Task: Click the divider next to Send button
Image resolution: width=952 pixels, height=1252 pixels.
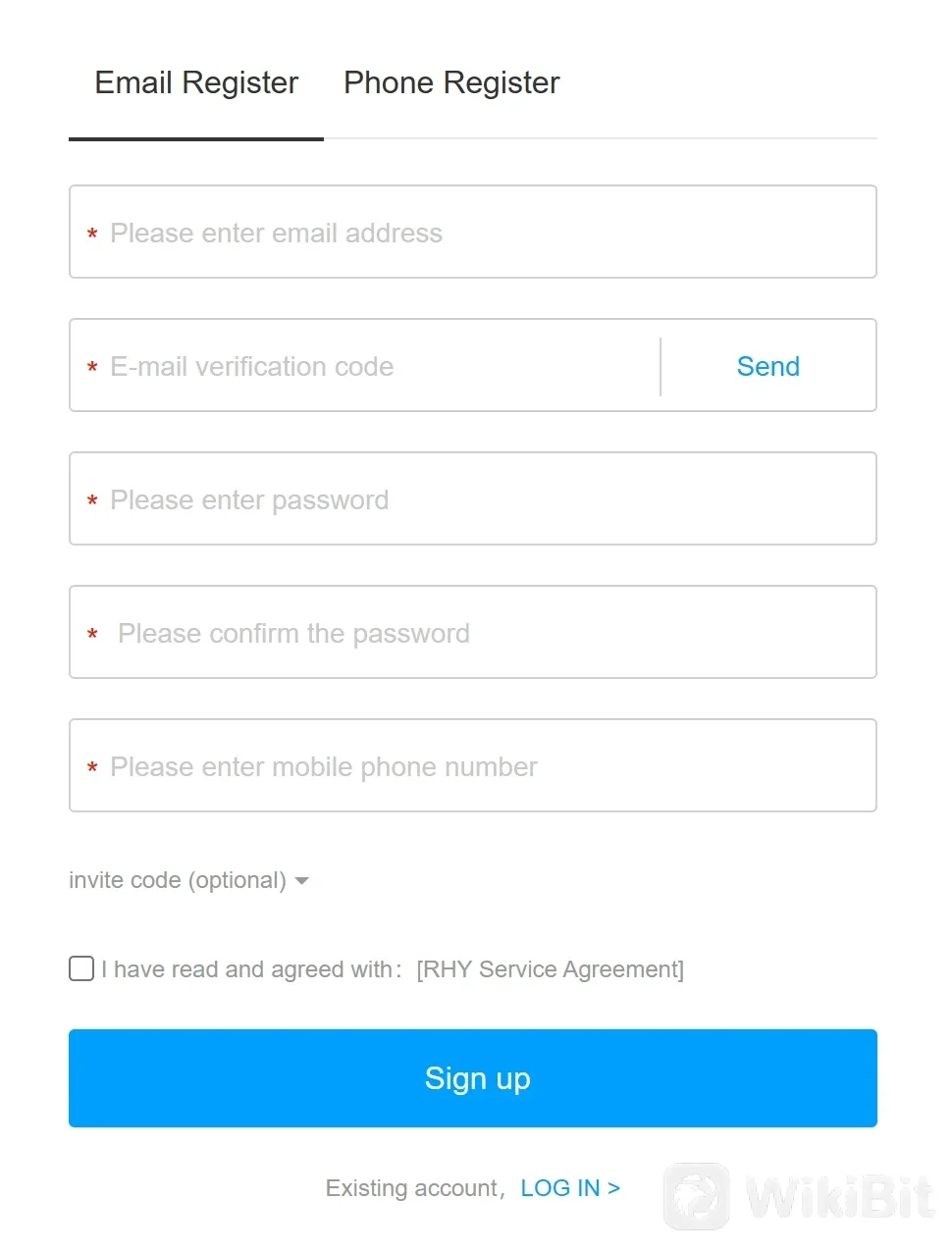Action: pyautogui.click(x=660, y=365)
